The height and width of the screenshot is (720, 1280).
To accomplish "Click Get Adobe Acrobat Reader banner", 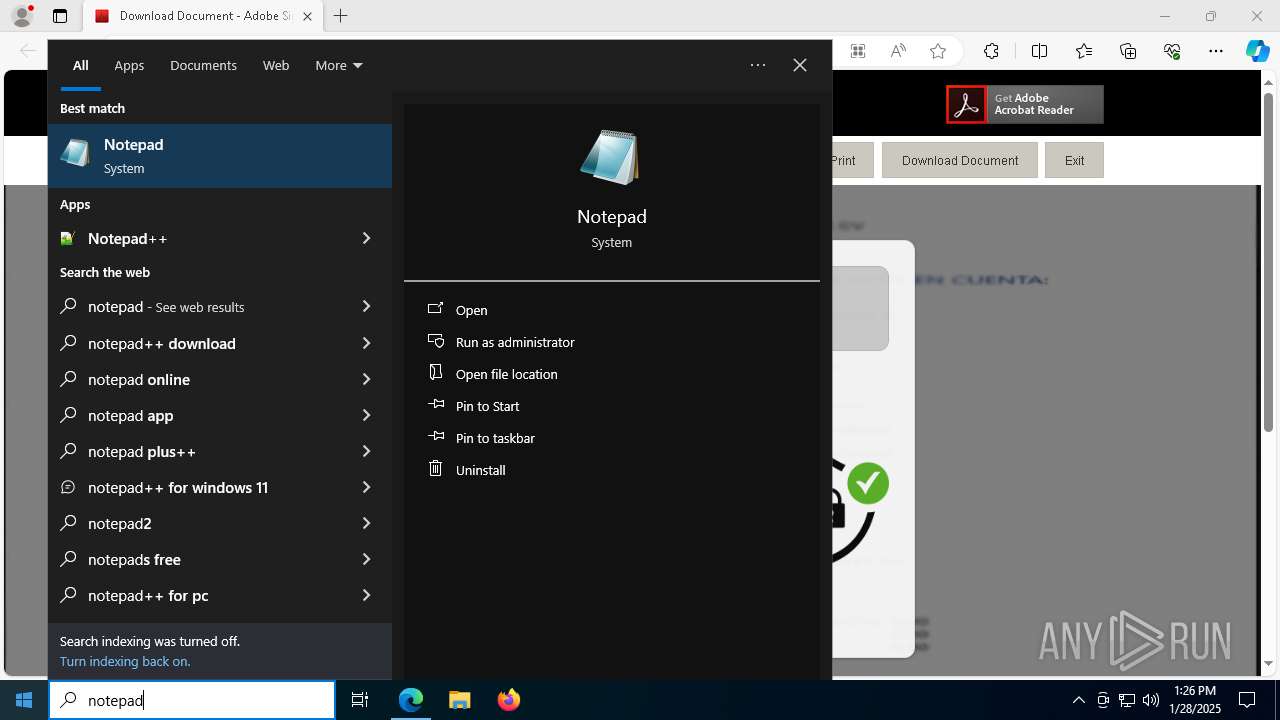I will [x=1025, y=104].
